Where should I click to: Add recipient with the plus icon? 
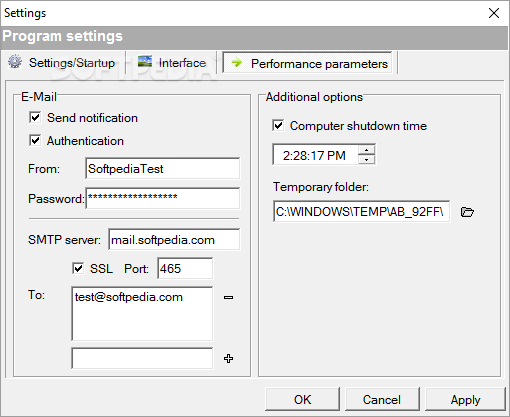click(x=228, y=359)
